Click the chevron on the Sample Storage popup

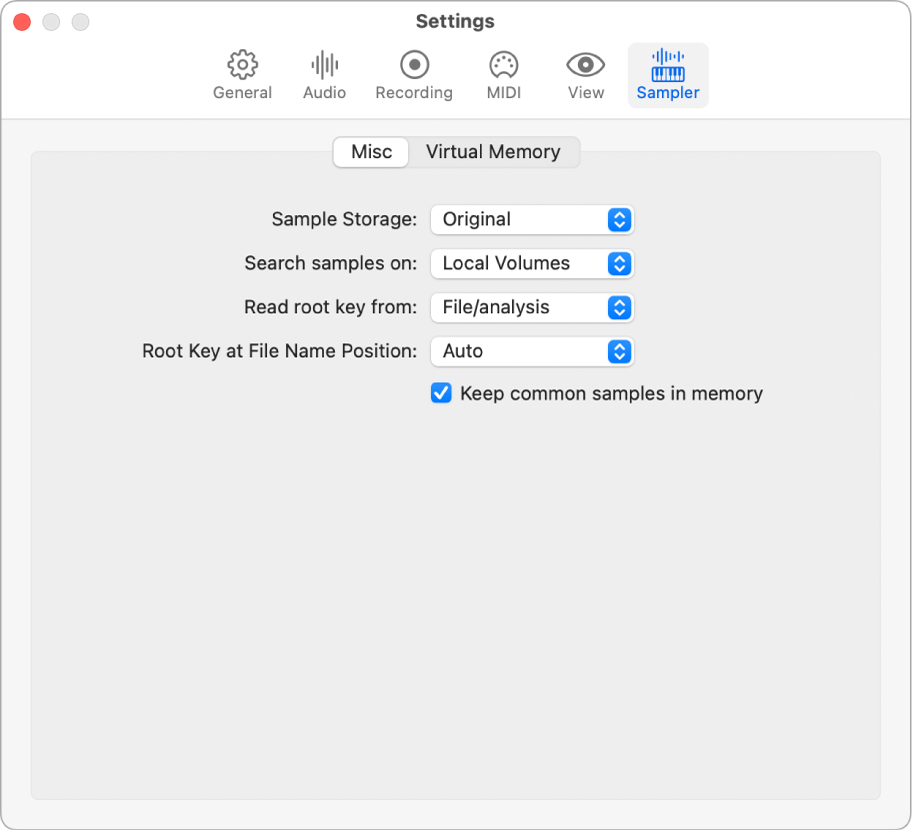[x=621, y=219]
